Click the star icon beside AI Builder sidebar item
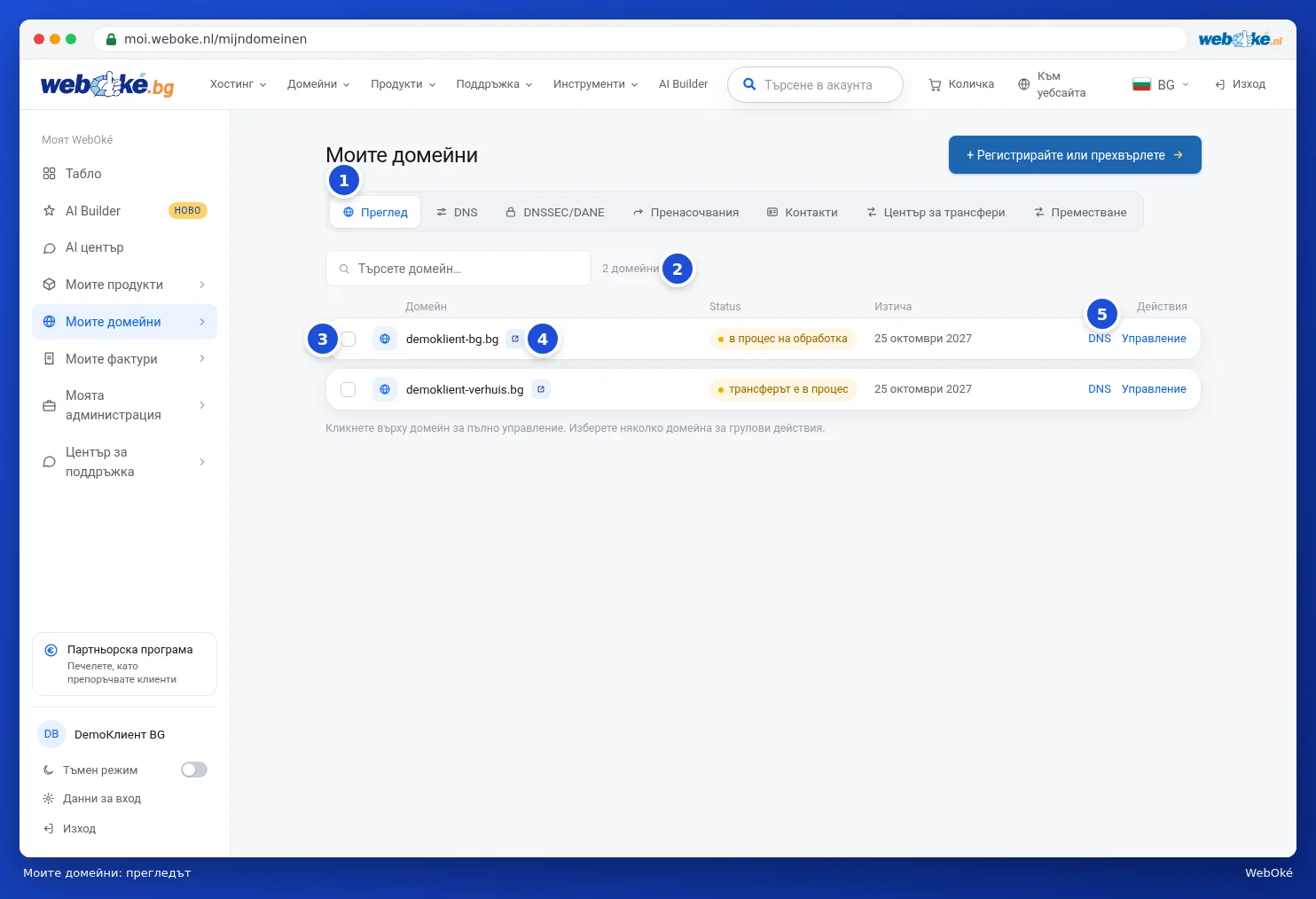Image resolution: width=1316 pixels, height=899 pixels. tap(49, 211)
